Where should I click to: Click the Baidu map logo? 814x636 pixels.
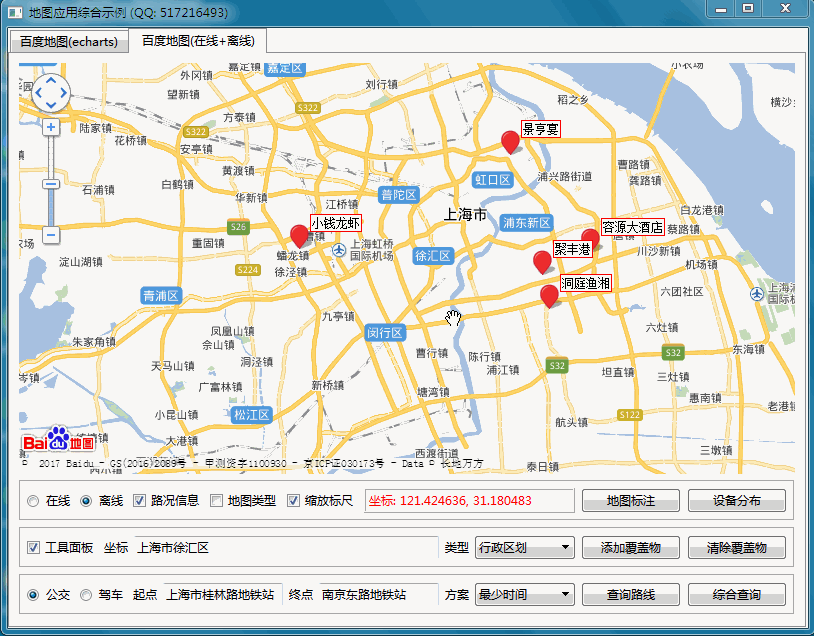[59, 439]
